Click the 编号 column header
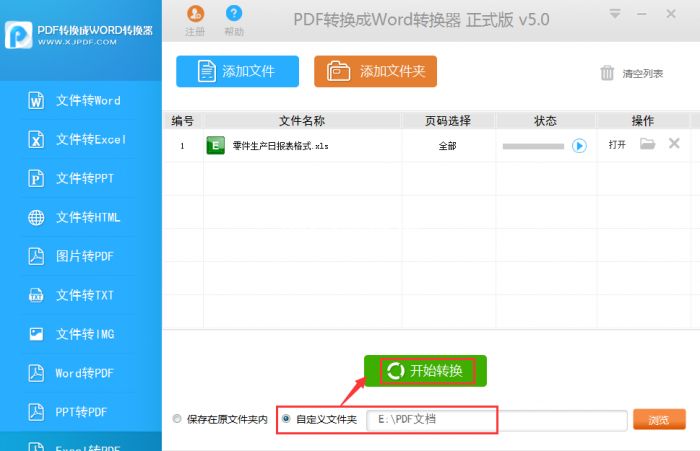Screen dimensions: 700x451 [x=183, y=121]
